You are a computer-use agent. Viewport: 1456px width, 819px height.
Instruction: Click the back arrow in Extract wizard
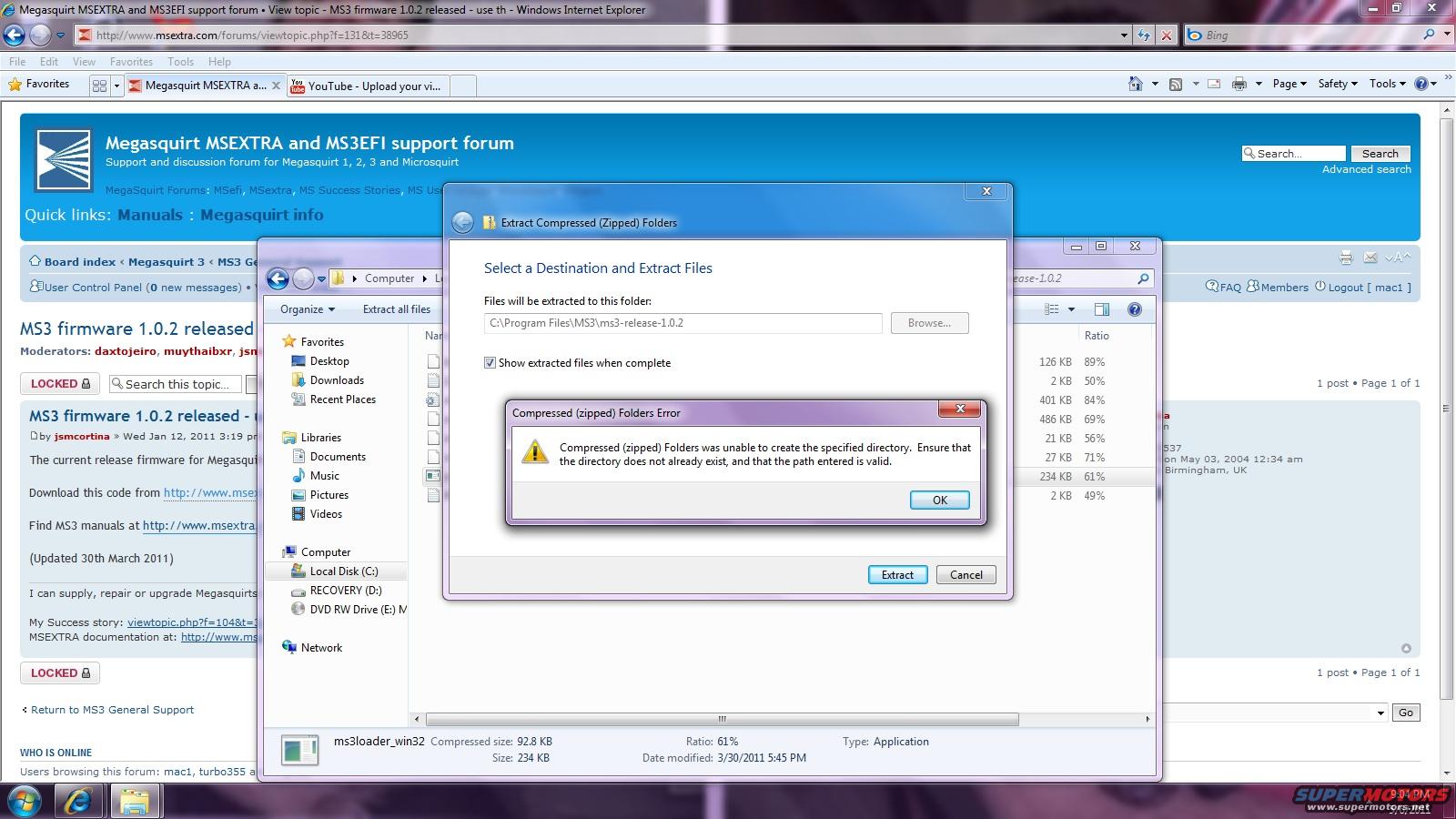tap(463, 223)
